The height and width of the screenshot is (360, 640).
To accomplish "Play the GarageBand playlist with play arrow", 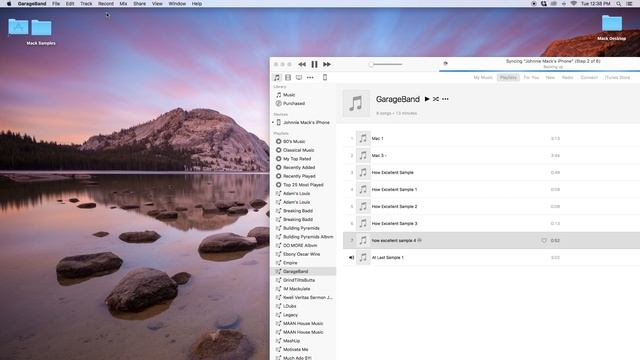I will tap(427, 99).
